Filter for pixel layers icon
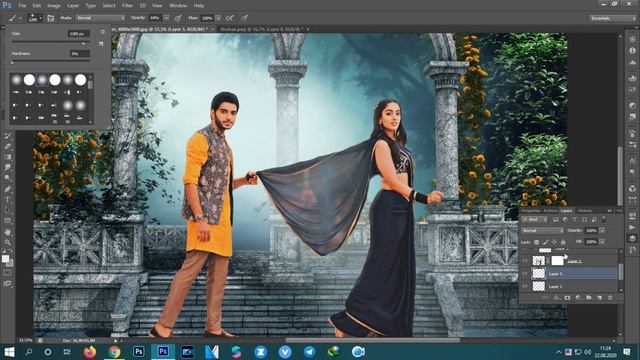 point(556,220)
